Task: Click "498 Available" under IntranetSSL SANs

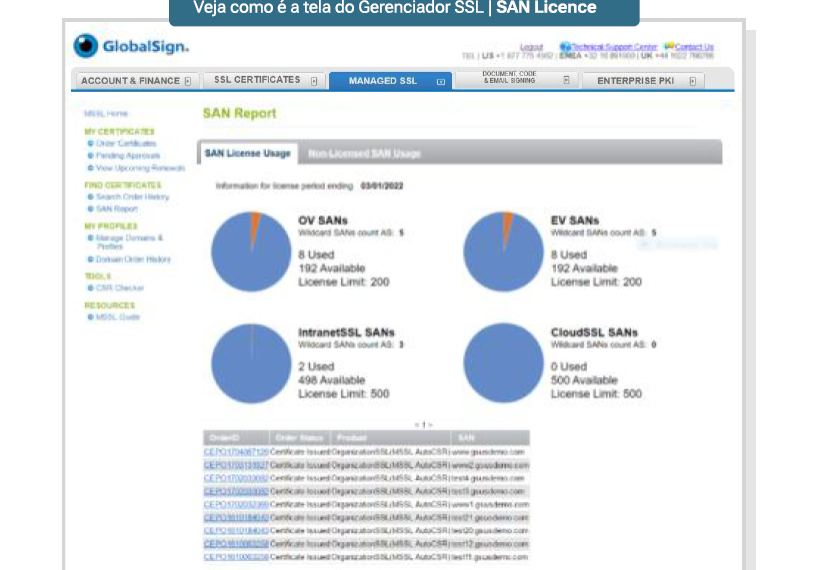Action: coord(332,380)
